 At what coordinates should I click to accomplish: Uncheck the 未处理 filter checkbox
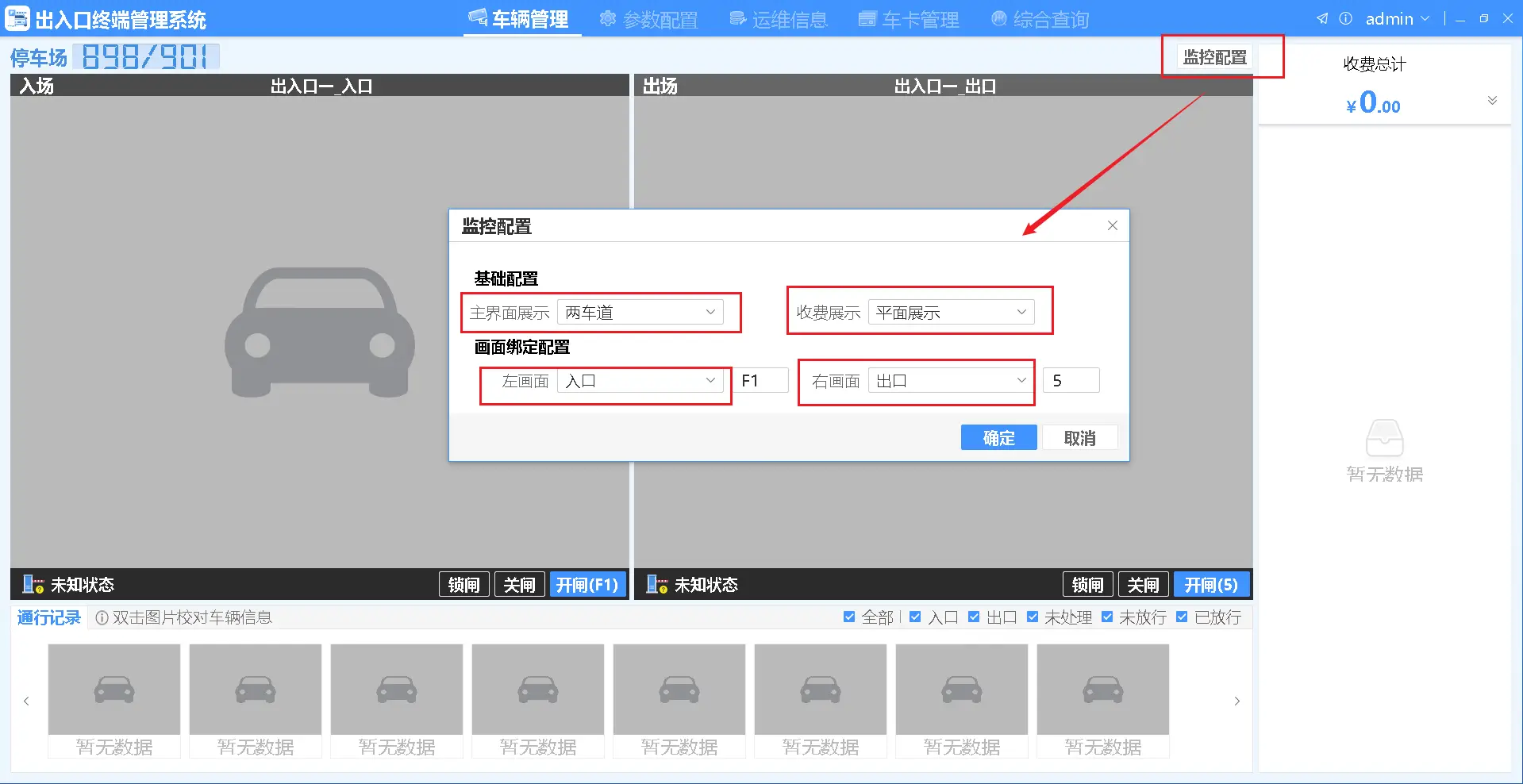1033,617
